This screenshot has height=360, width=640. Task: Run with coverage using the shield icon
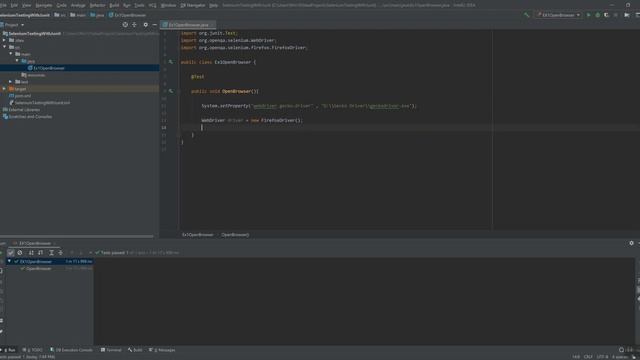click(607, 15)
